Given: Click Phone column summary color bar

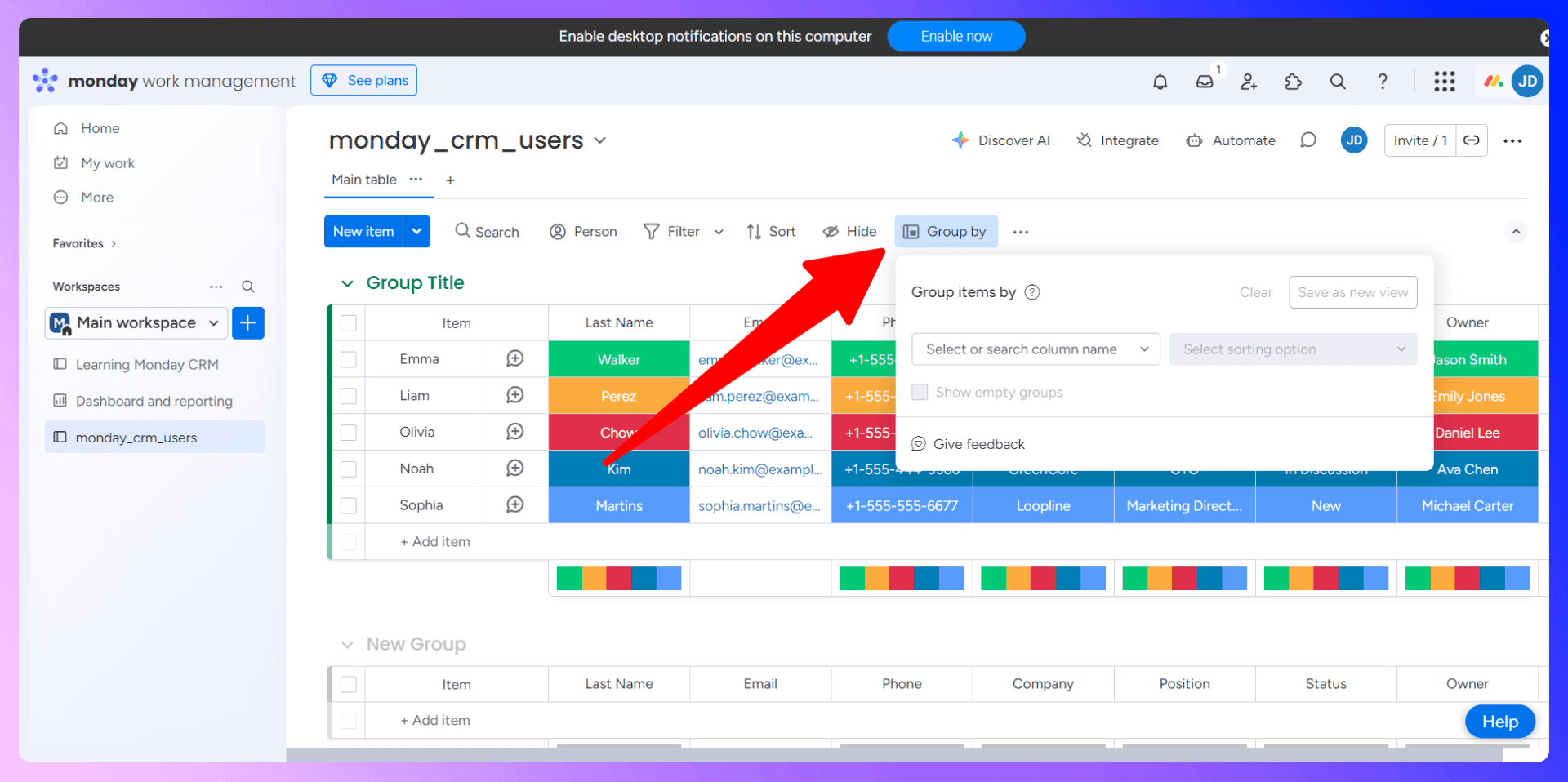Looking at the screenshot, I should pyautogui.click(x=902, y=578).
